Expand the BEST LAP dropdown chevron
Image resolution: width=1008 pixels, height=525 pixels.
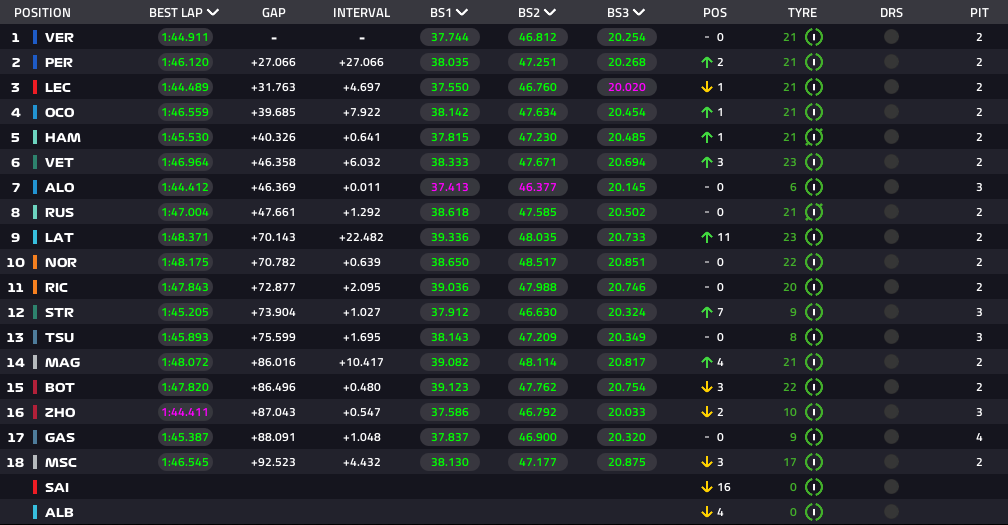[x=213, y=12]
